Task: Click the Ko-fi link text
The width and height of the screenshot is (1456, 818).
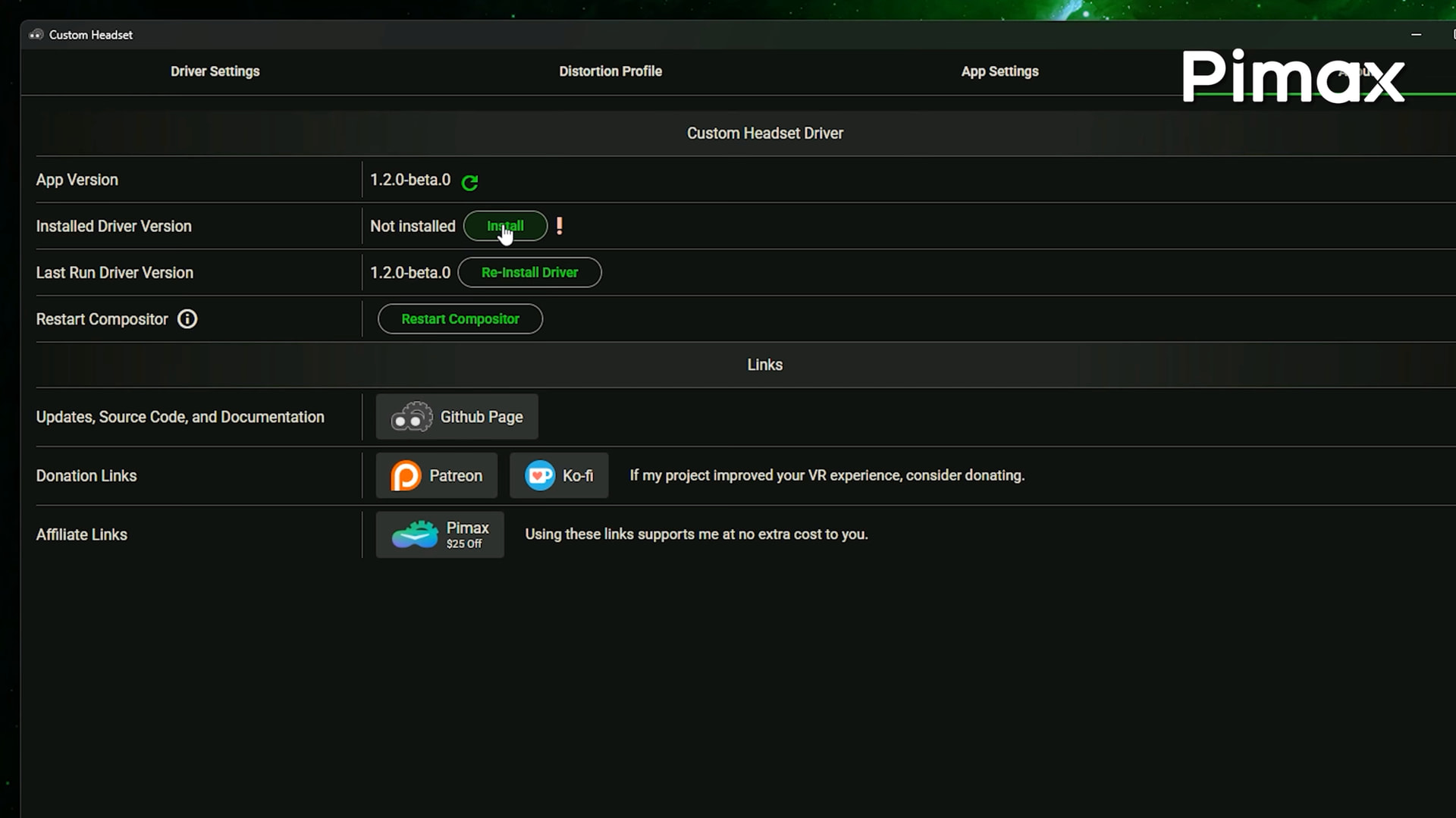Action: click(x=578, y=476)
